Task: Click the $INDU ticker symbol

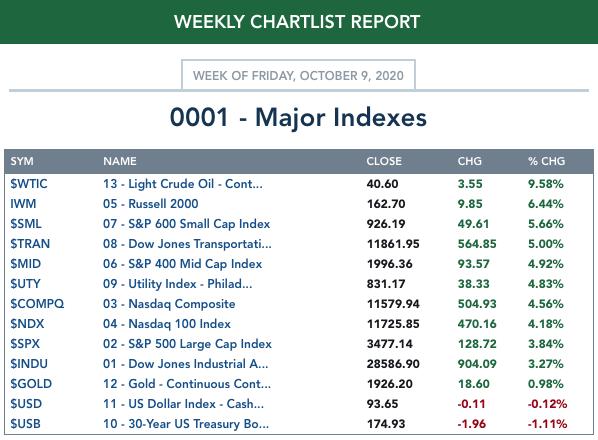Action: 29,364
